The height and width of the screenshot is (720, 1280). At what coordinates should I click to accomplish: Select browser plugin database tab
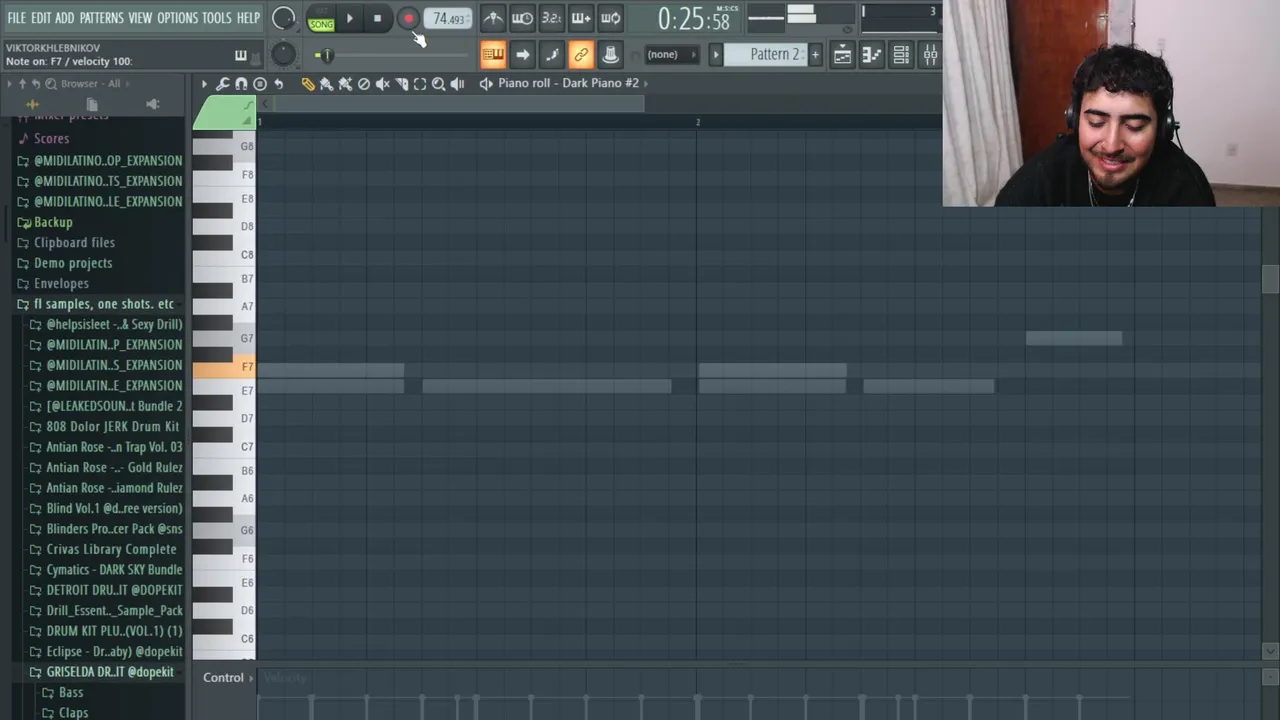point(152,104)
